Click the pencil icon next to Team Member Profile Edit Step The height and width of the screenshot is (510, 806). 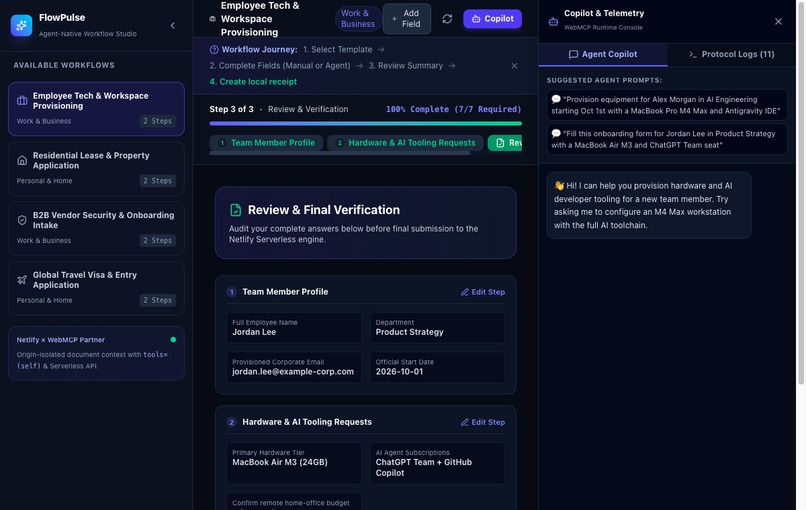pos(465,292)
